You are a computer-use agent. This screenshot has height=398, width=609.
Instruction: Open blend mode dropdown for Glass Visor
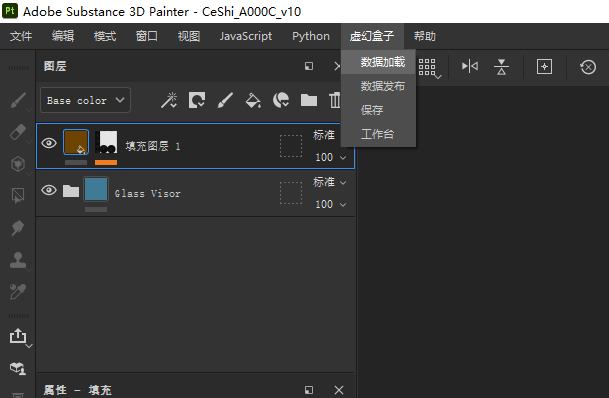tap(343, 182)
